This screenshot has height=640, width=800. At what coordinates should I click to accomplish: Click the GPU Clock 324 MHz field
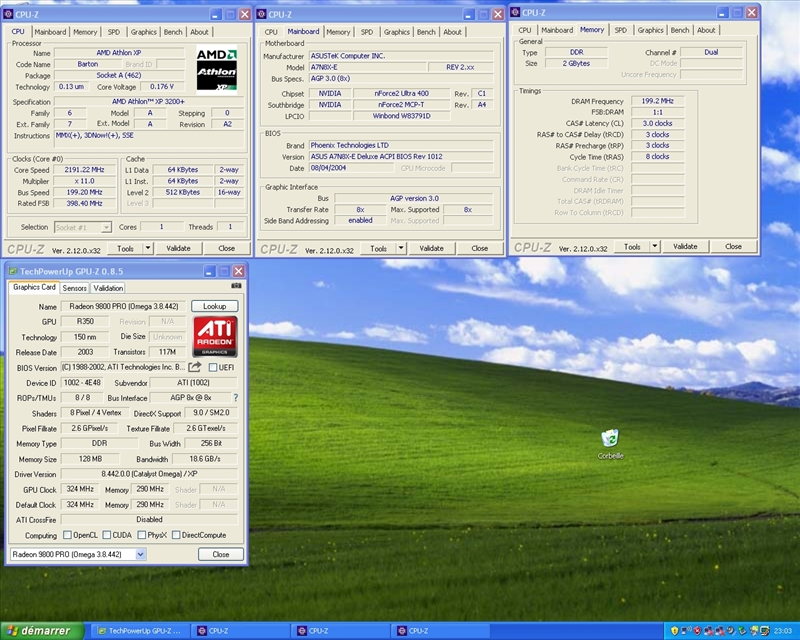click(80, 489)
